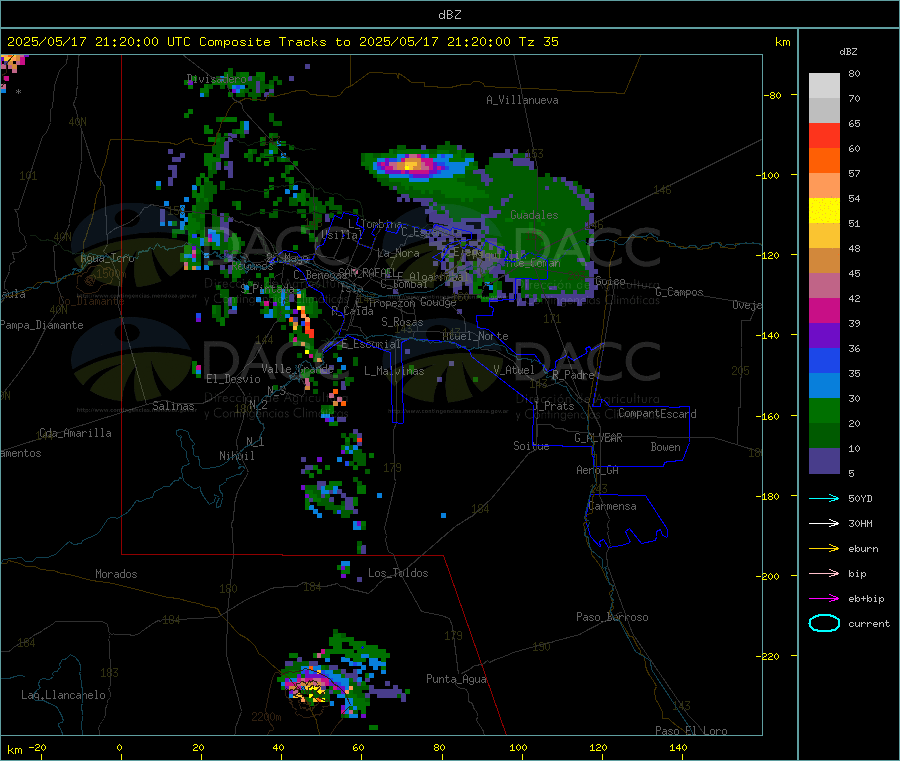The height and width of the screenshot is (761, 900).
Task: Click the Divisadero map label
Action: [216, 79]
